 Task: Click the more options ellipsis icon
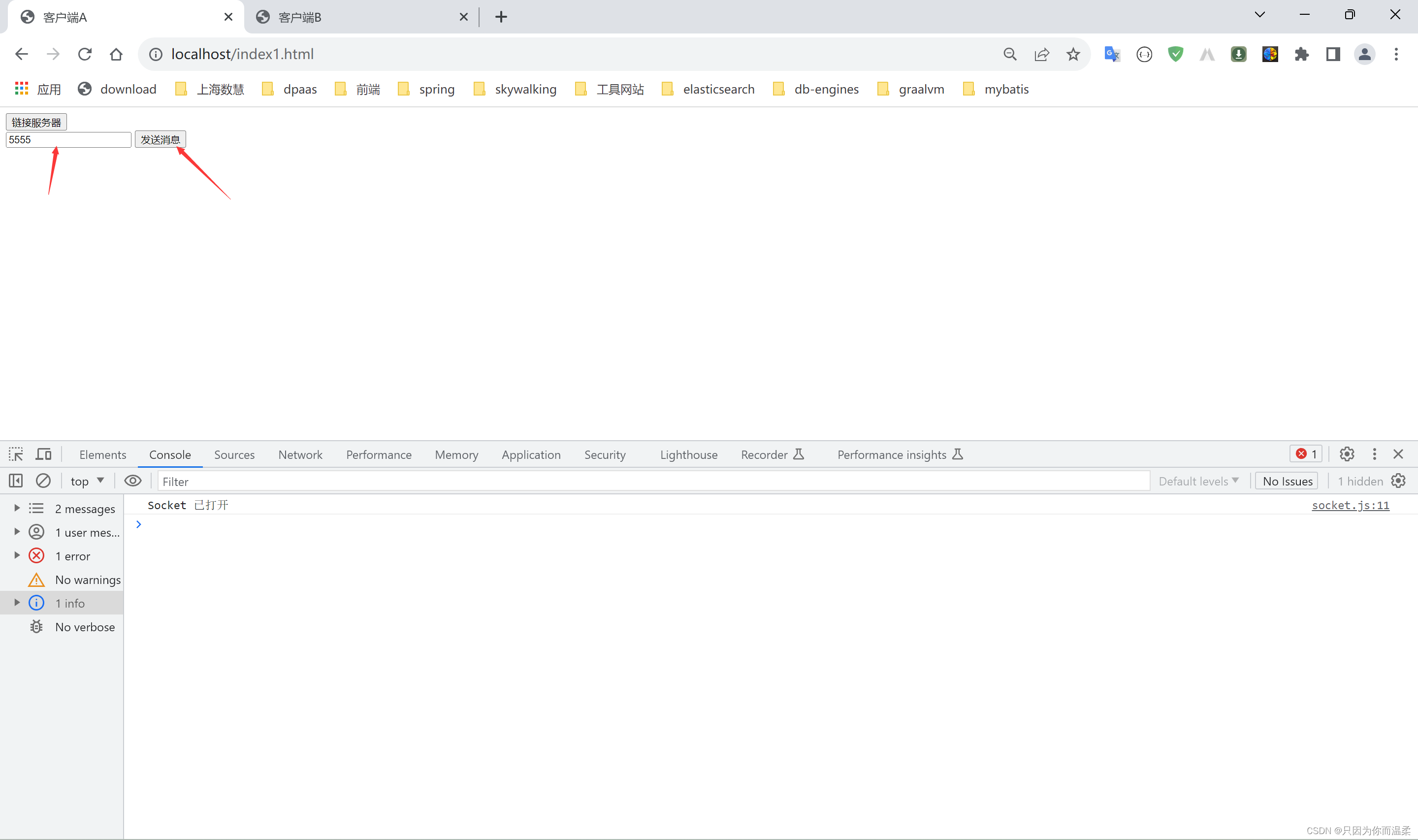coord(1374,454)
